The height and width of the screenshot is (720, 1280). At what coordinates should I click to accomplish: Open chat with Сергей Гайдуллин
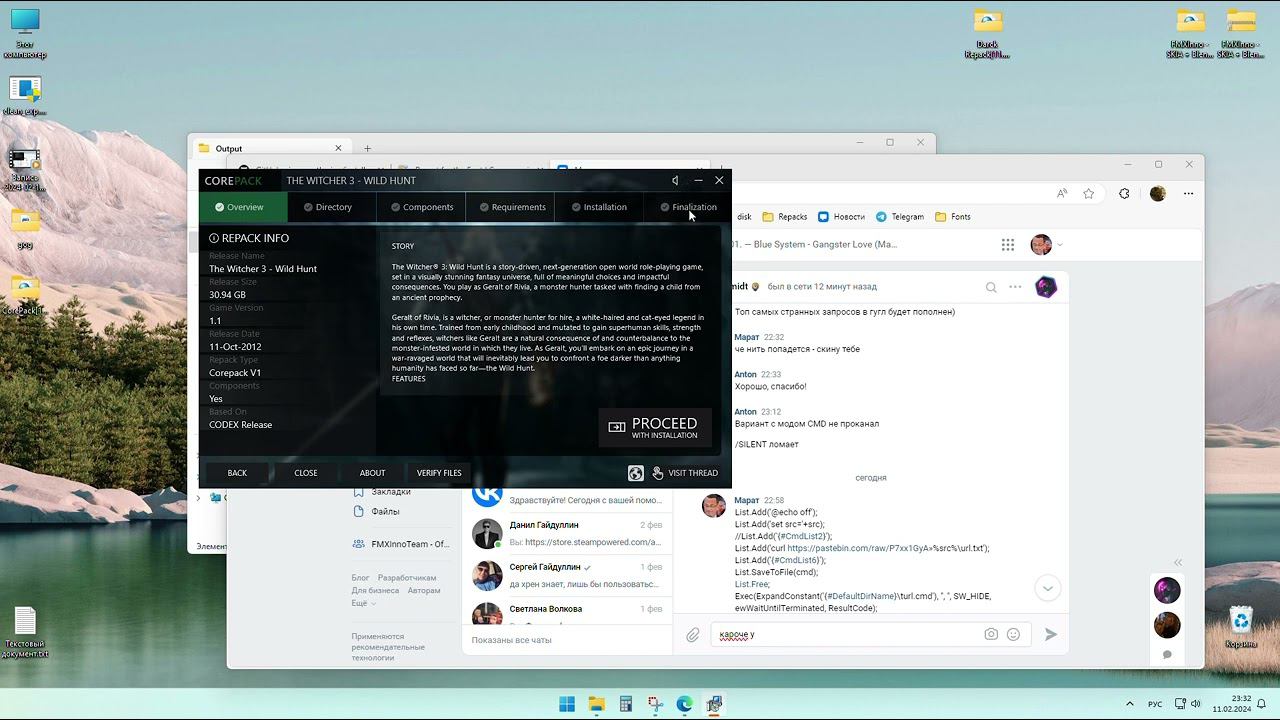point(567,575)
